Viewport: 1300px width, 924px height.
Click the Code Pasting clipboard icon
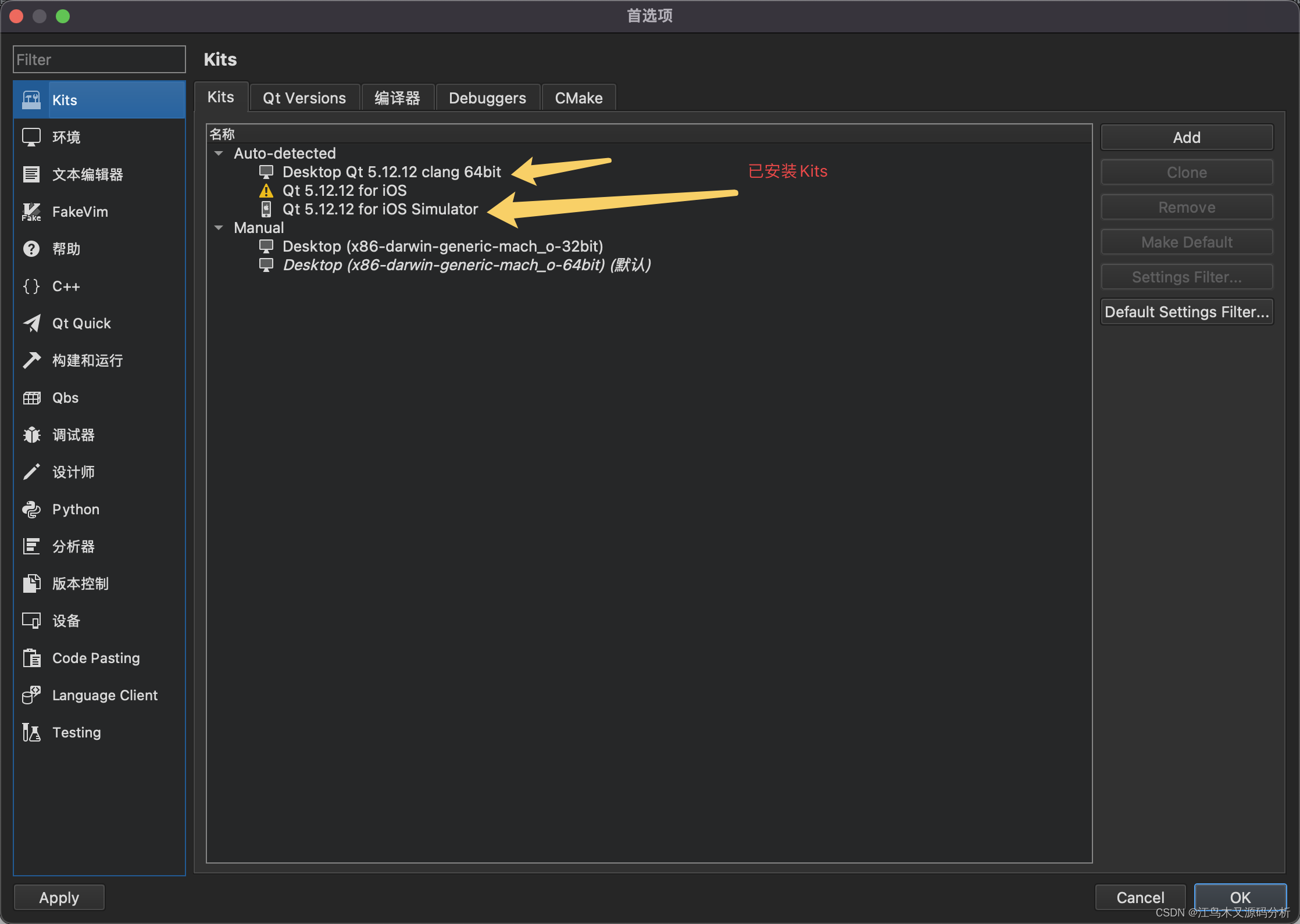coord(31,658)
